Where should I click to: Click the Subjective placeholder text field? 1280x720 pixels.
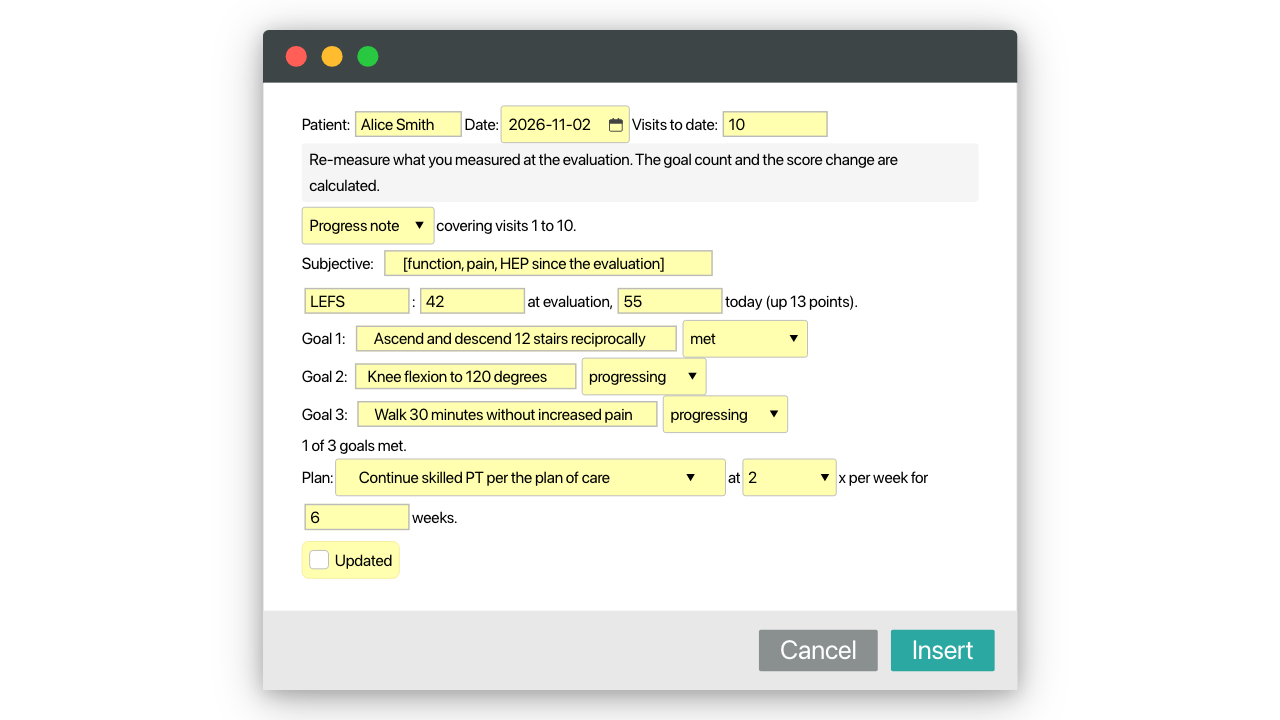[x=548, y=264]
